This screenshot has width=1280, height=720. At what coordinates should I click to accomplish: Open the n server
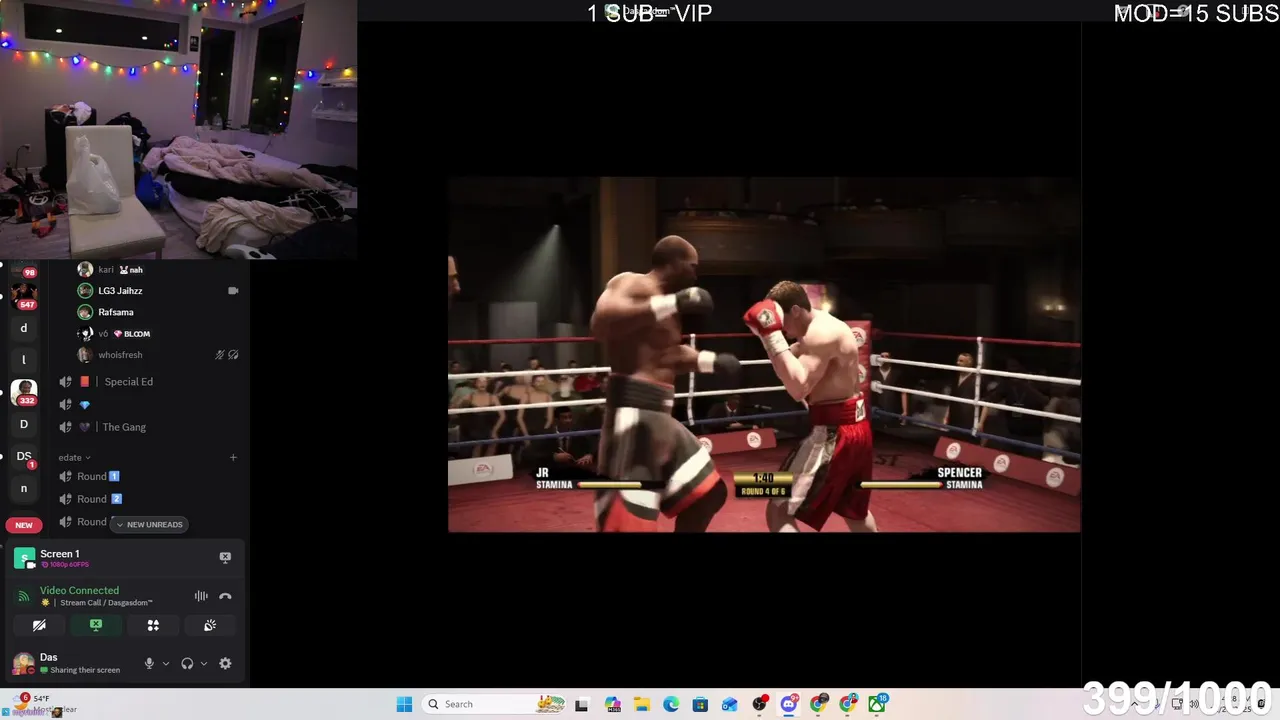(x=24, y=488)
